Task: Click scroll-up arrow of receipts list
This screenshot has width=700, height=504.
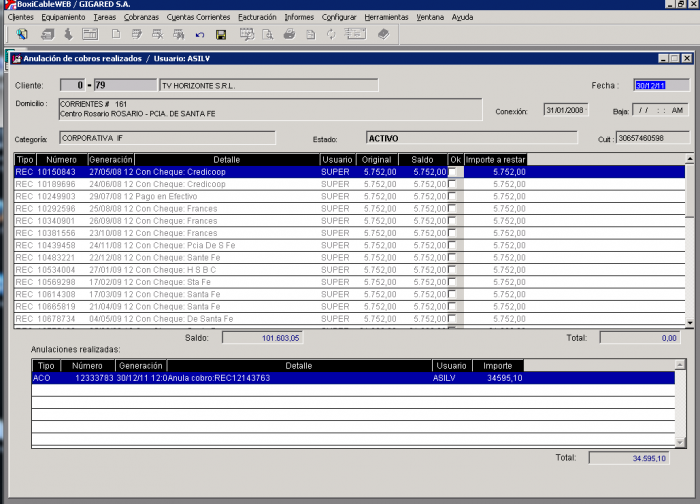Action: (x=688, y=159)
